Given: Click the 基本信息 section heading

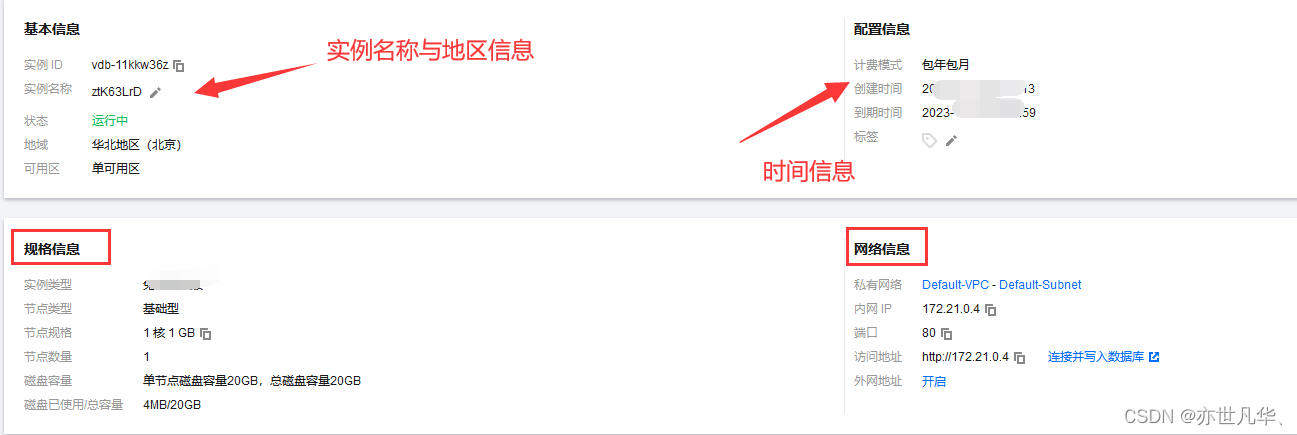Looking at the screenshot, I should click(x=52, y=29).
